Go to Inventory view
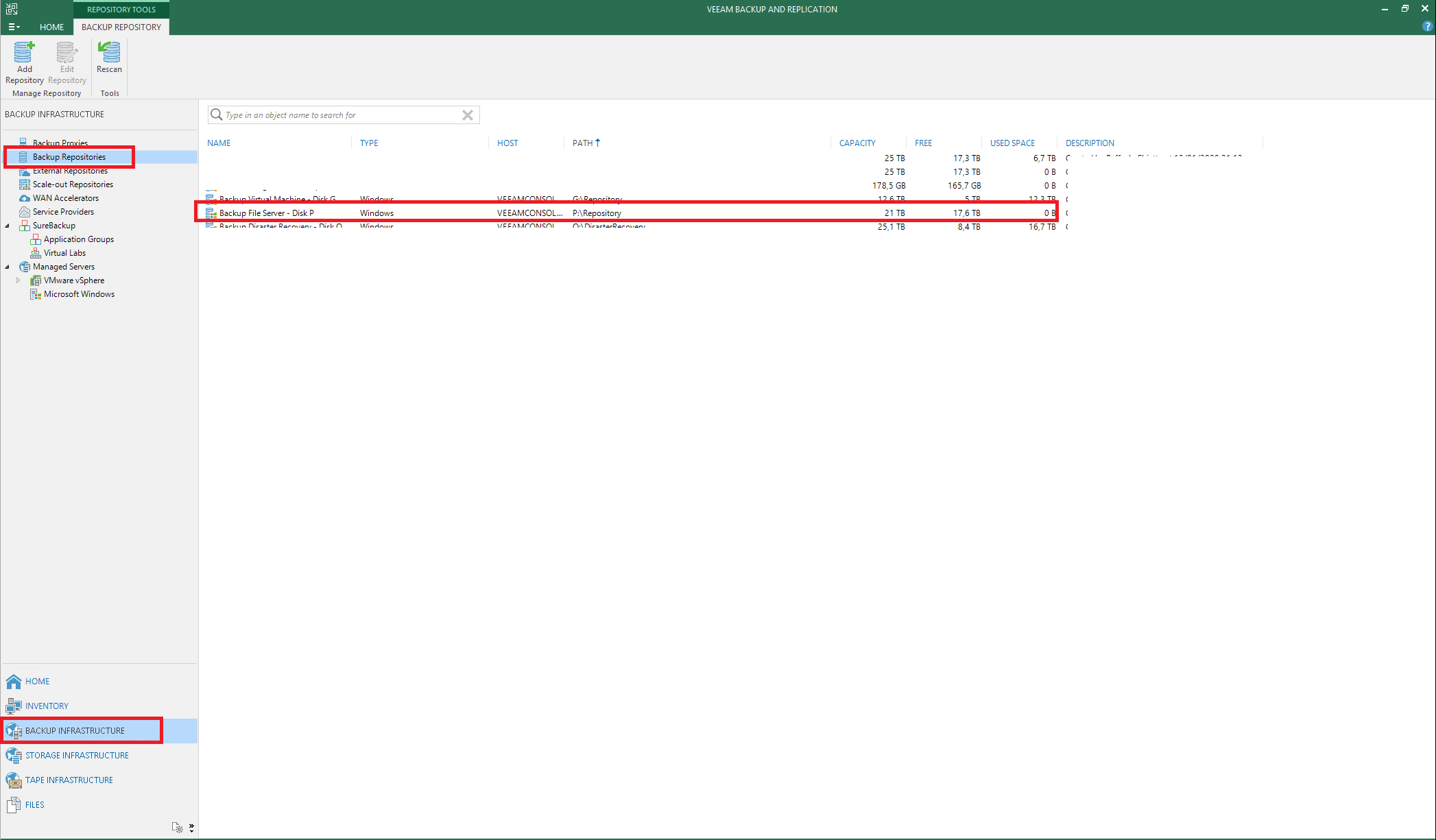1436x840 pixels. (47, 706)
